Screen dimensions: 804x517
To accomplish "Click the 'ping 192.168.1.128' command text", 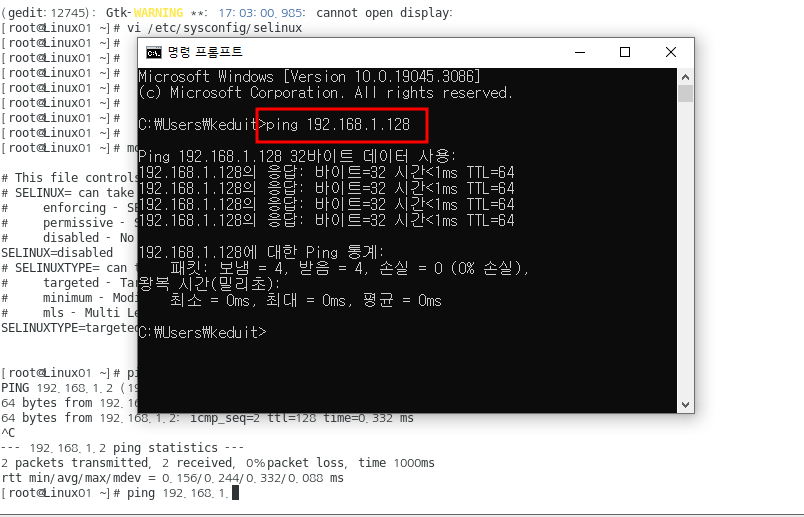I will pos(337,125).
